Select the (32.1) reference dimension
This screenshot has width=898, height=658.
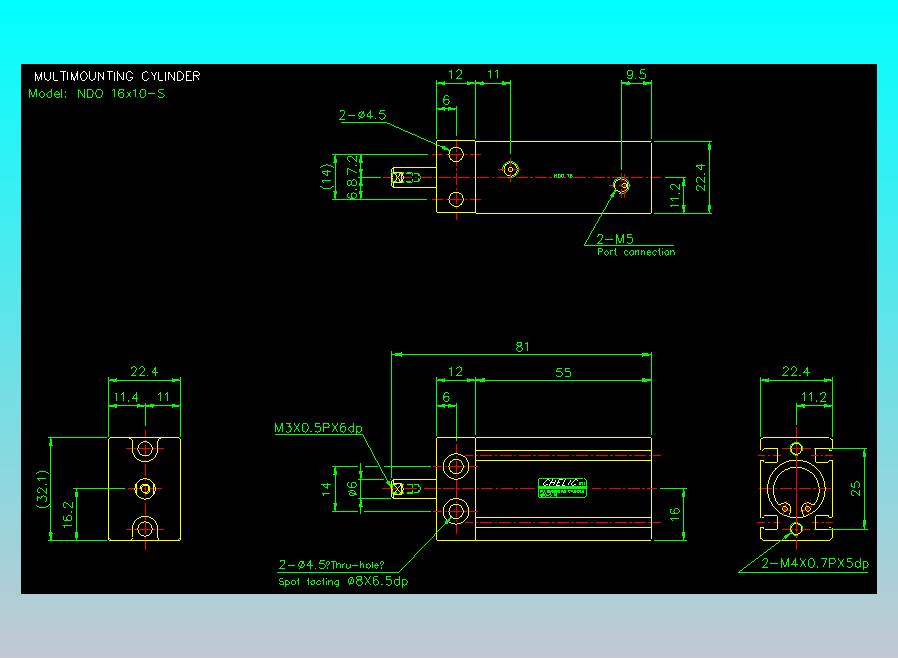point(43,489)
